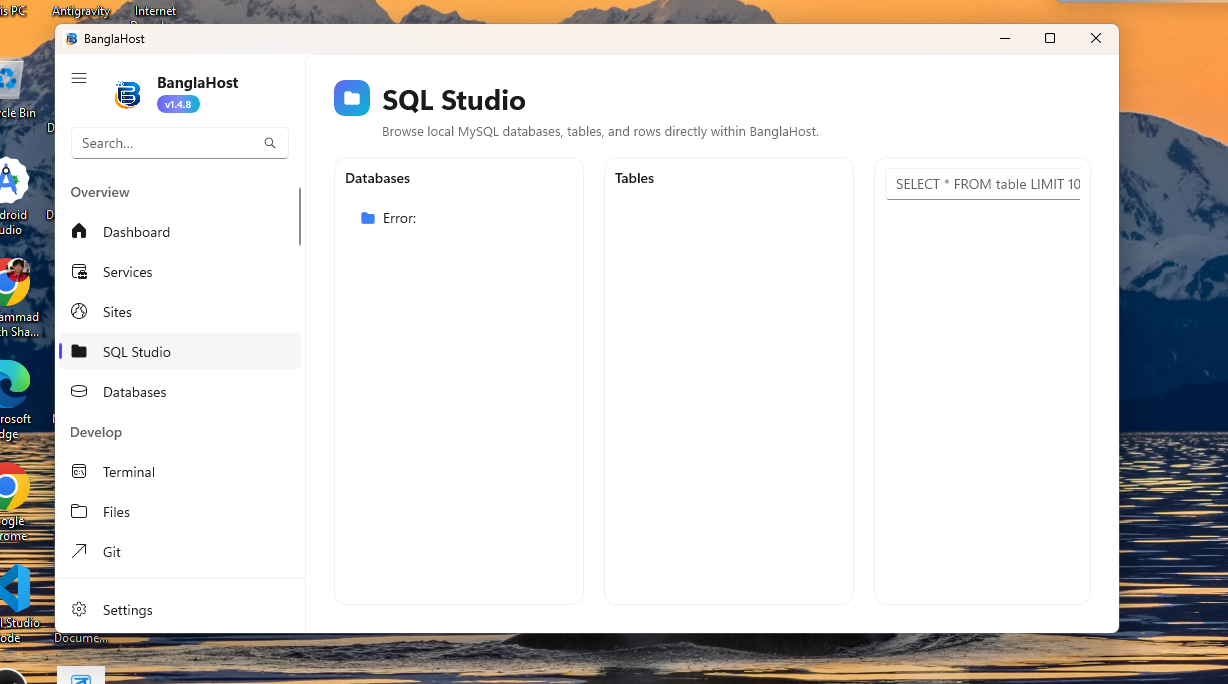Click the BanglaHost name in sidebar header

pos(198,82)
